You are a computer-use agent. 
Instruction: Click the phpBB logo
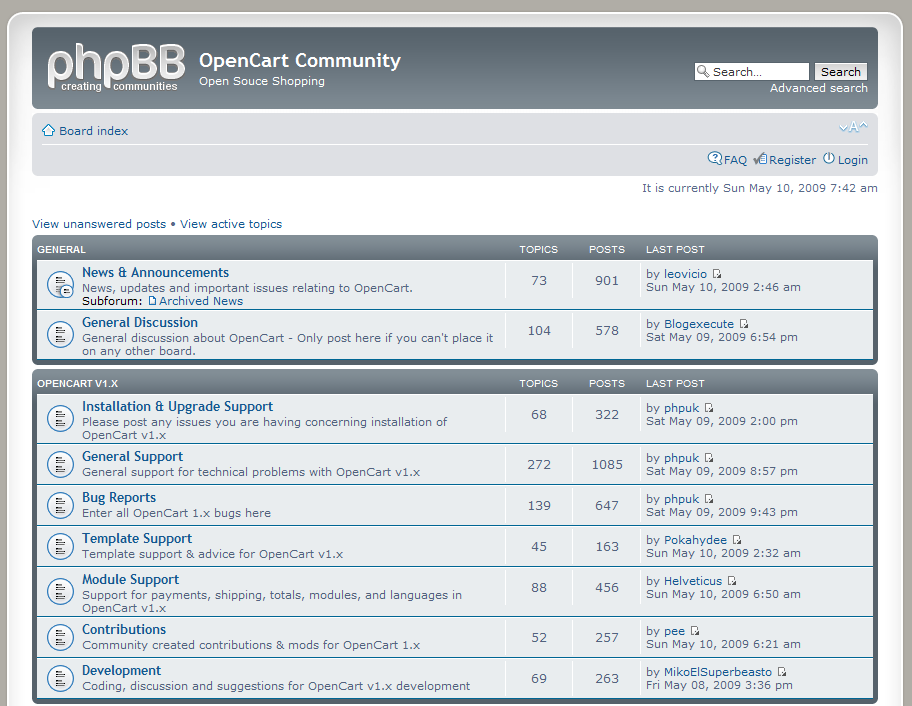click(x=116, y=67)
